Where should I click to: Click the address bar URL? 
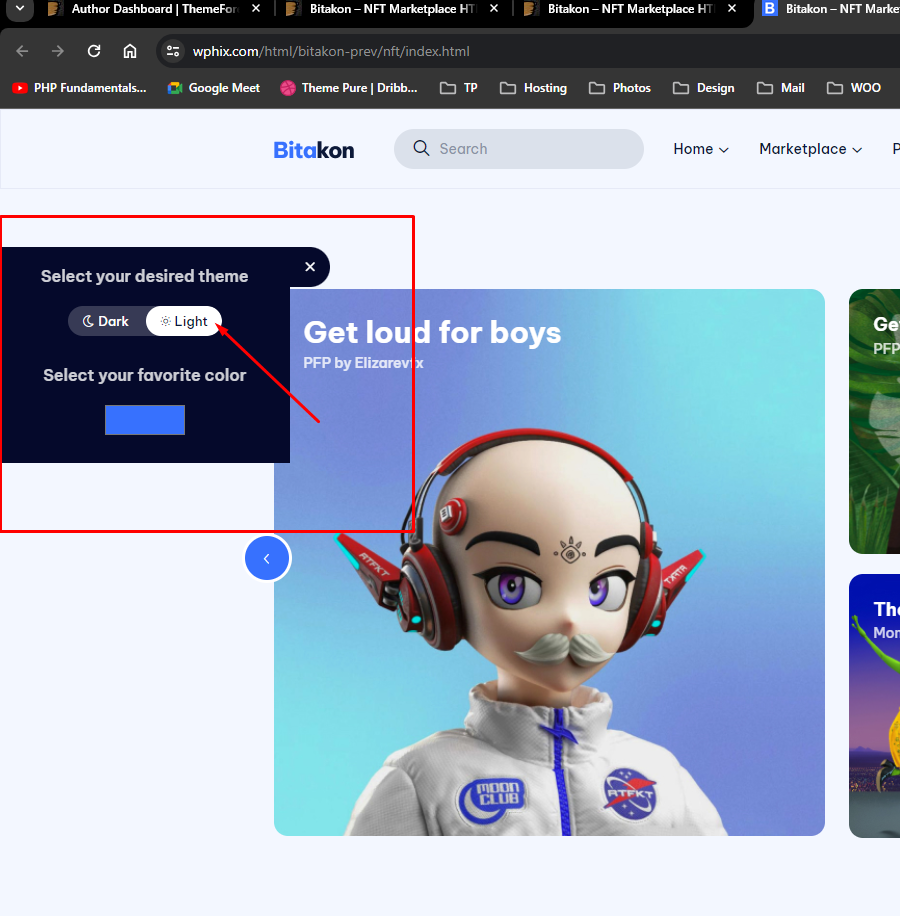pyautogui.click(x=331, y=51)
